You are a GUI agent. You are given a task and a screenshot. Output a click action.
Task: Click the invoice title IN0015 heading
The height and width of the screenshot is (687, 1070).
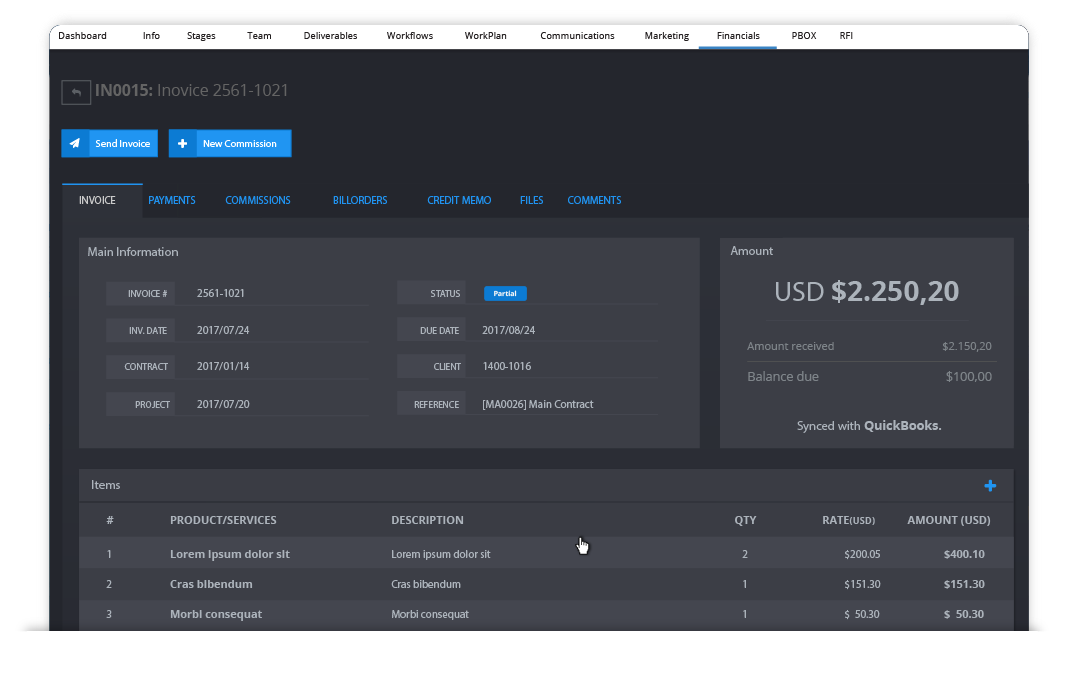click(x=192, y=91)
